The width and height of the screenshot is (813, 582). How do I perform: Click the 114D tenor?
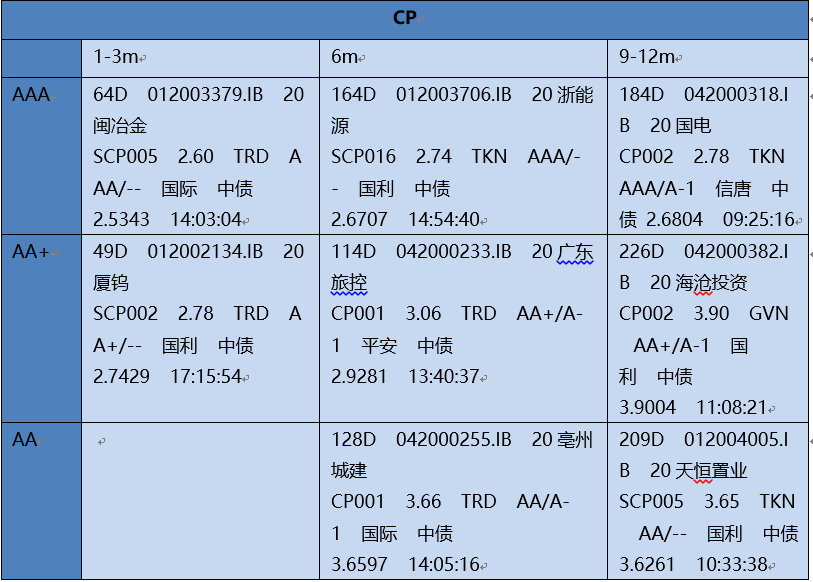[x=354, y=252]
